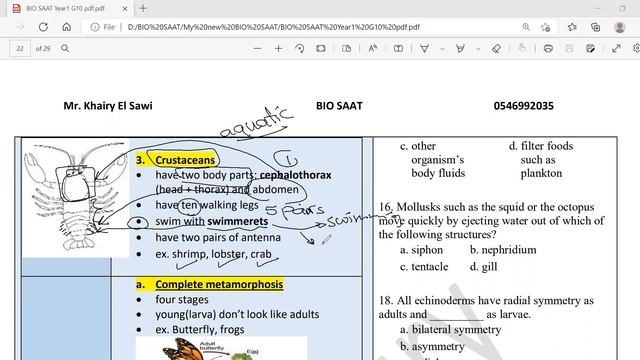Click the word cephalothorax
The width and height of the screenshot is (640, 360).
click(x=296, y=175)
